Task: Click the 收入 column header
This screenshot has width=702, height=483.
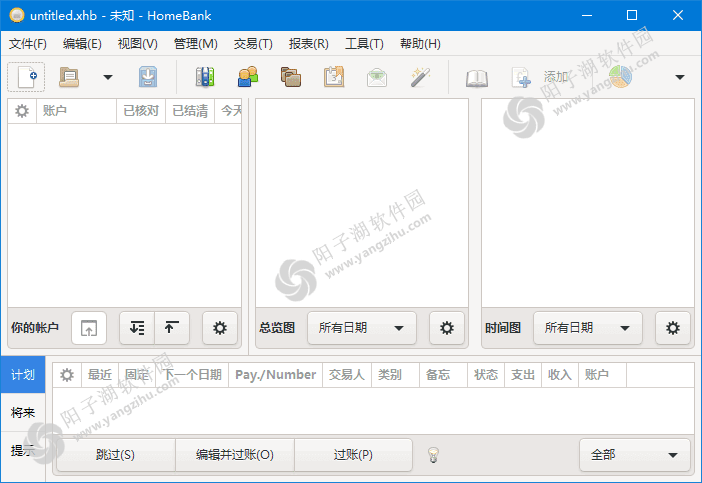Action: tap(560, 375)
